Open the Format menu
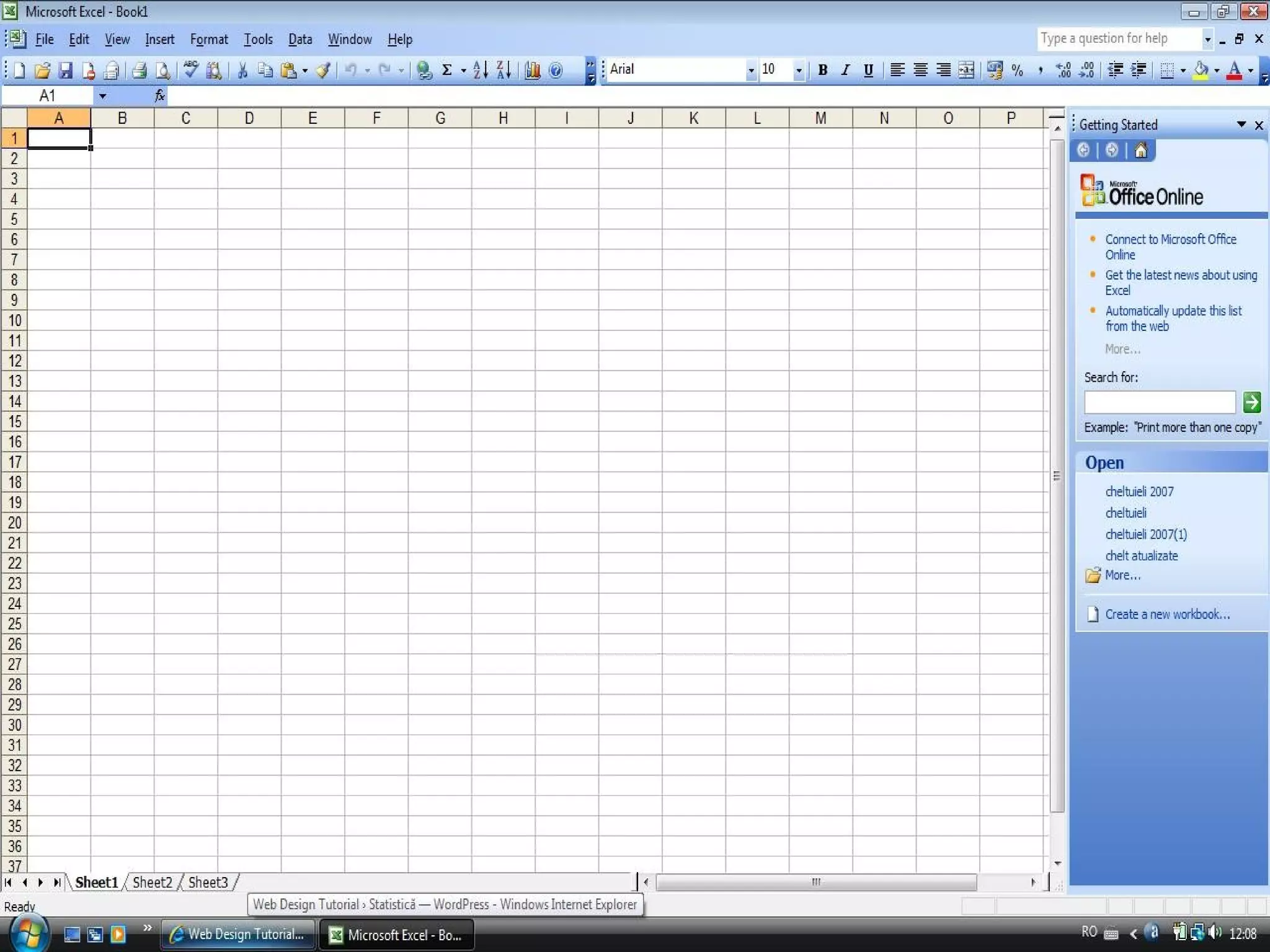Viewport: 1270px width, 952px height. point(208,40)
